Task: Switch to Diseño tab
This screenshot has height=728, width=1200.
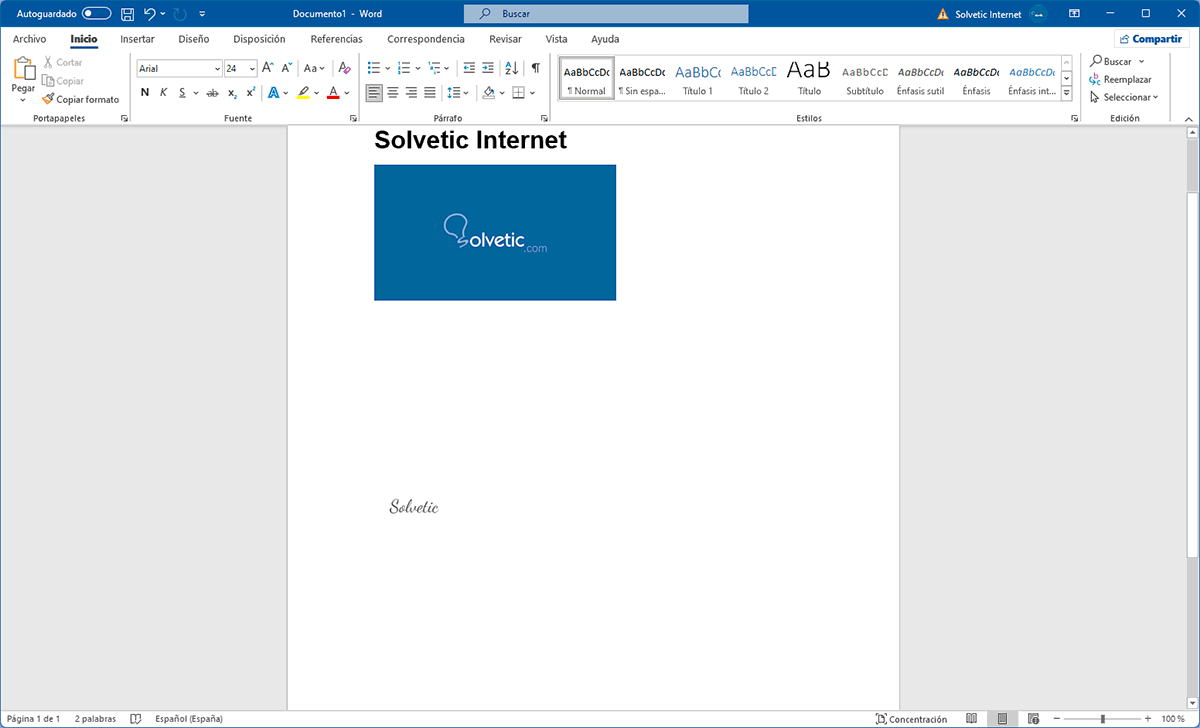Action: tap(194, 39)
